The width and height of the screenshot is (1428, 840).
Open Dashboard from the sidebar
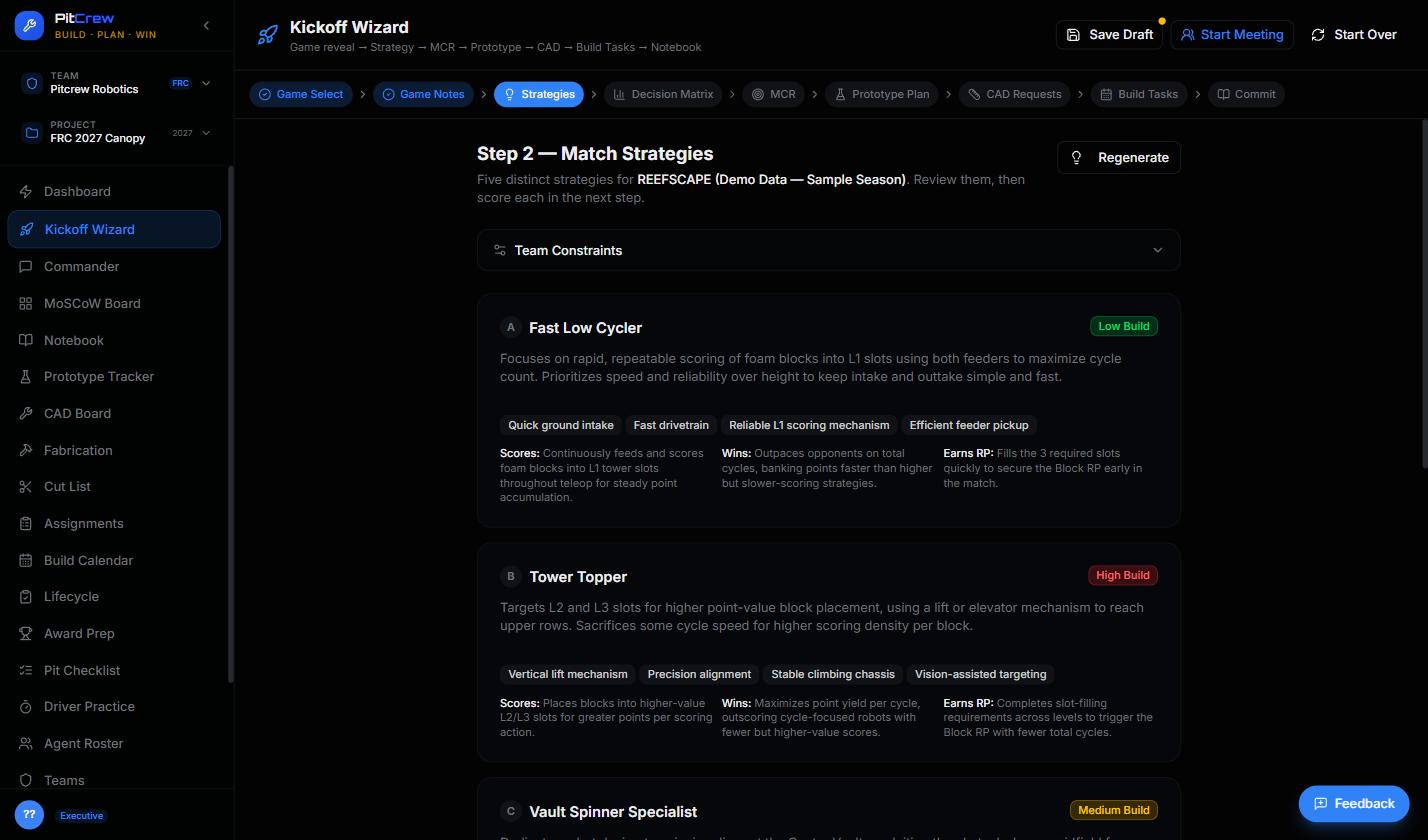(x=114, y=192)
